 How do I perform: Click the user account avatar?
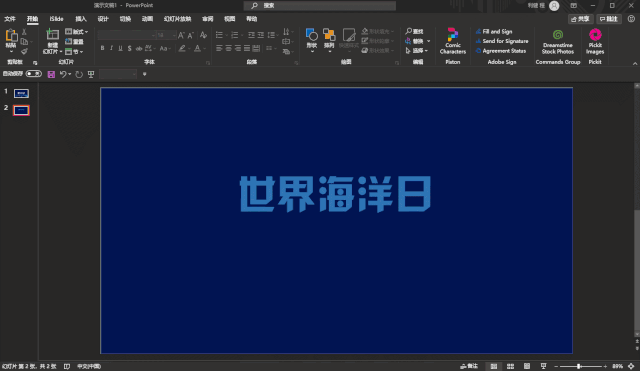(554, 6)
